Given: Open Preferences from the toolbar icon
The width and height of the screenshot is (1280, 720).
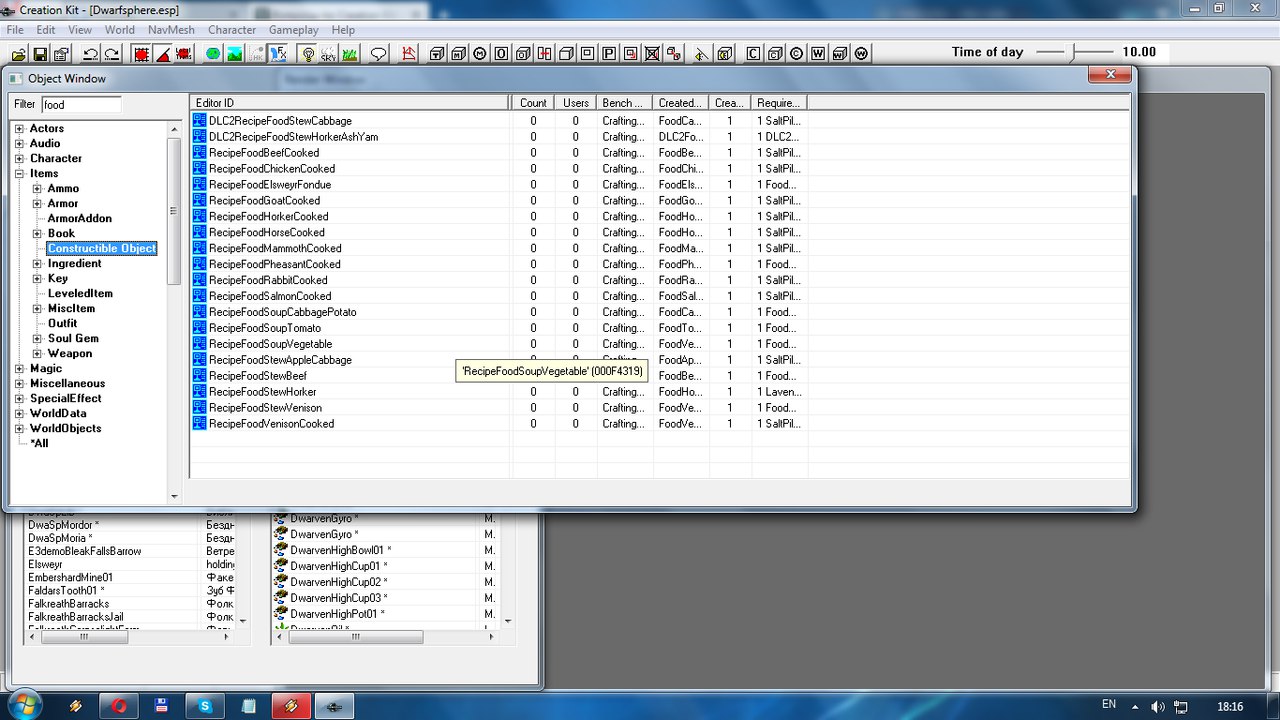Looking at the screenshot, I should point(62,53).
